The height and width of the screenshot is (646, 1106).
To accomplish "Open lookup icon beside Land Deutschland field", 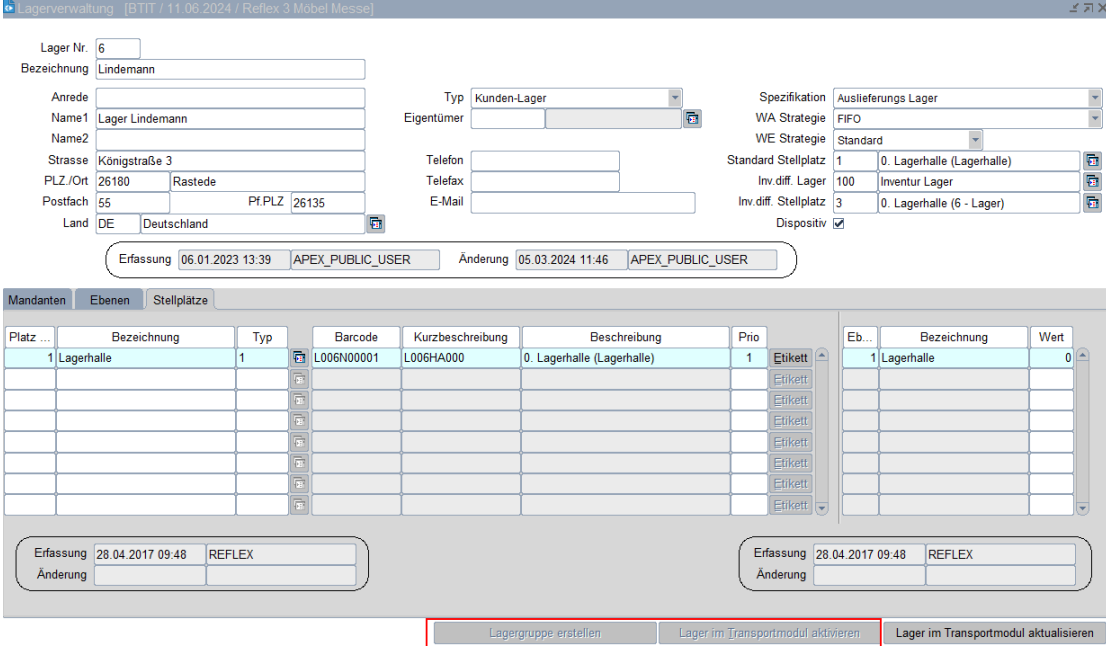I will tap(376, 224).
